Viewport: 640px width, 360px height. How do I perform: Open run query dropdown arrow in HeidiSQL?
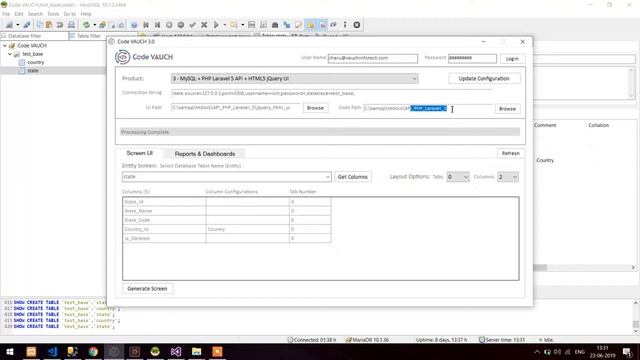coord(224,25)
